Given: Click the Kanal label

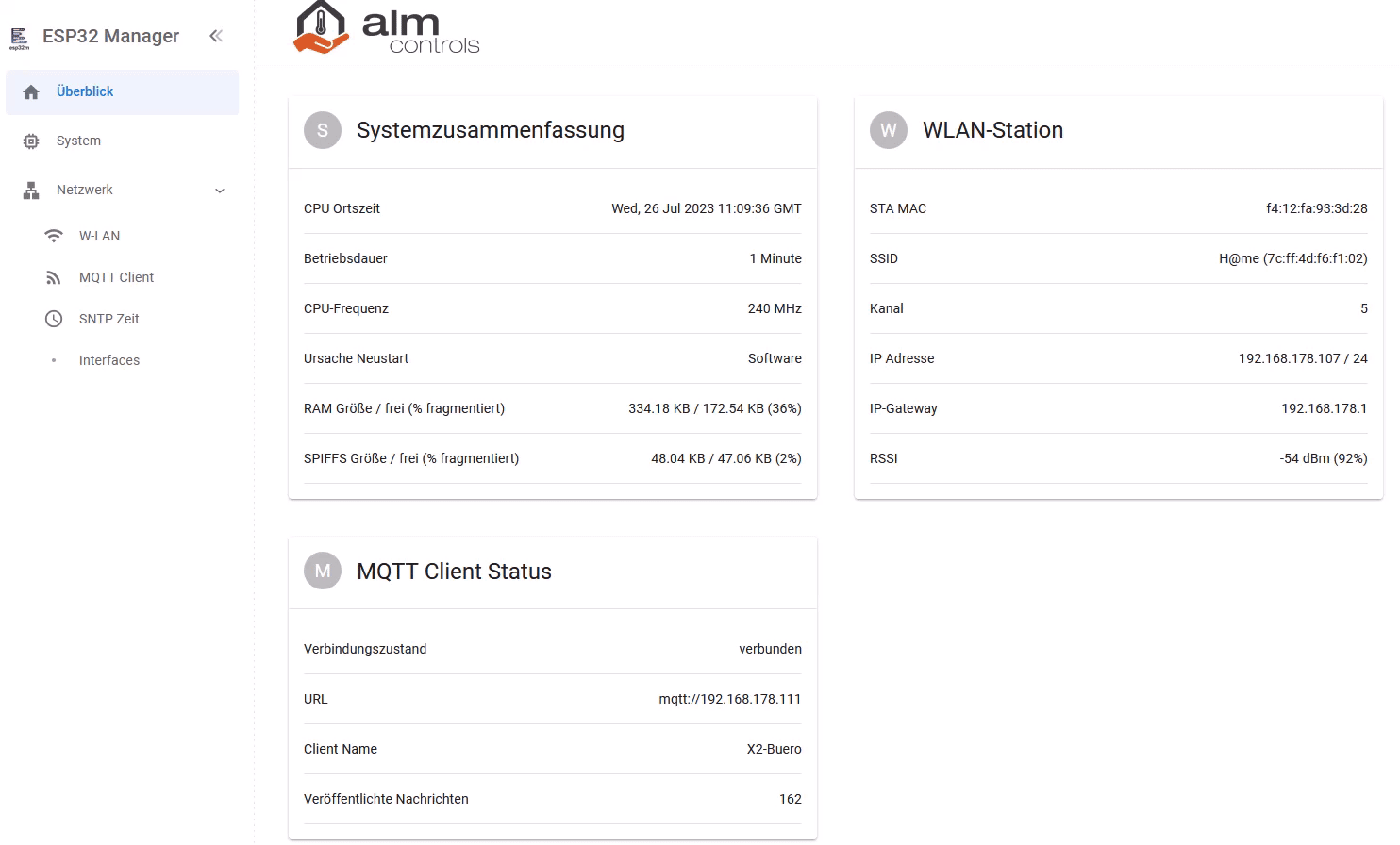Looking at the screenshot, I should point(887,308).
